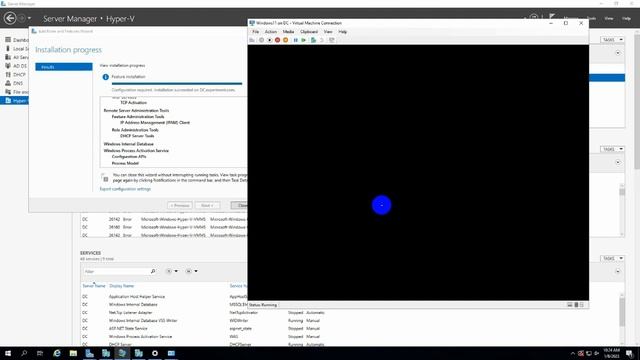Click the Revert icon in VM toolbar
Screen dimensions: 640x360
[x=322, y=40]
